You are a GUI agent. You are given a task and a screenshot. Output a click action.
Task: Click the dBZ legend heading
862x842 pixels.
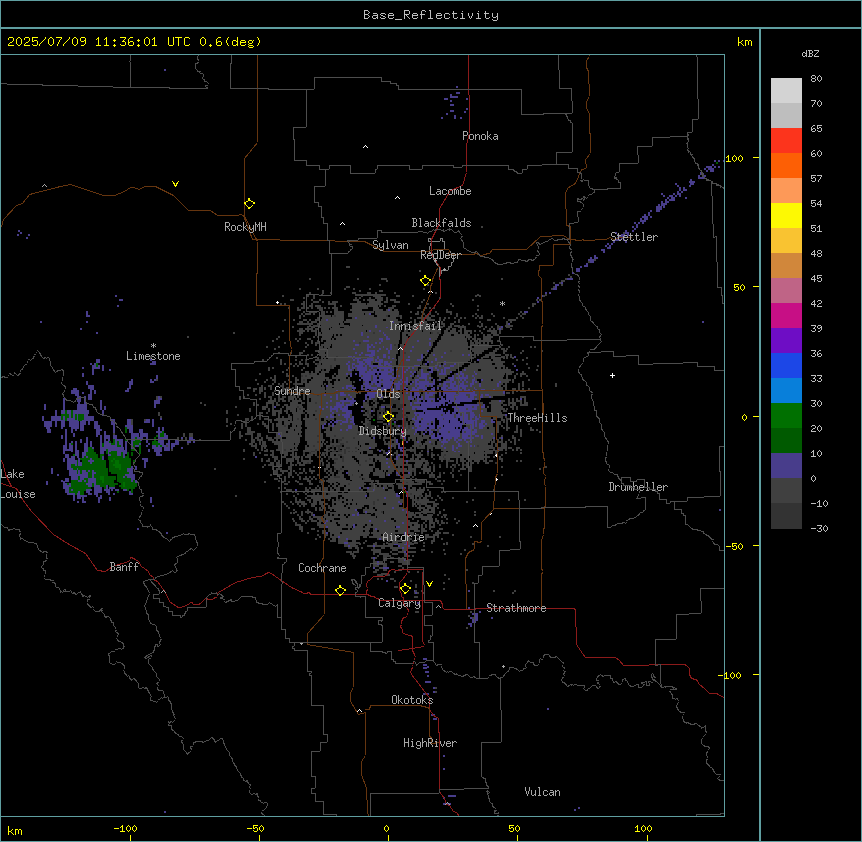click(810, 53)
